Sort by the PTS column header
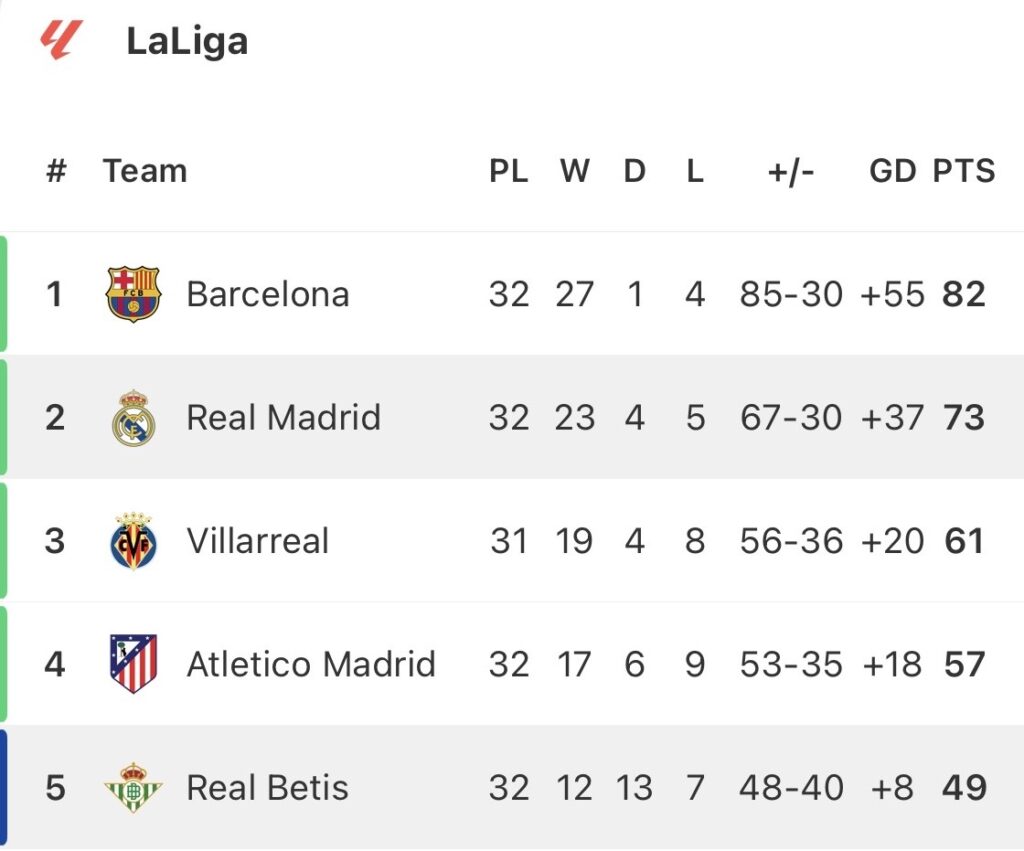The height and width of the screenshot is (851, 1024). pyautogui.click(x=964, y=171)
